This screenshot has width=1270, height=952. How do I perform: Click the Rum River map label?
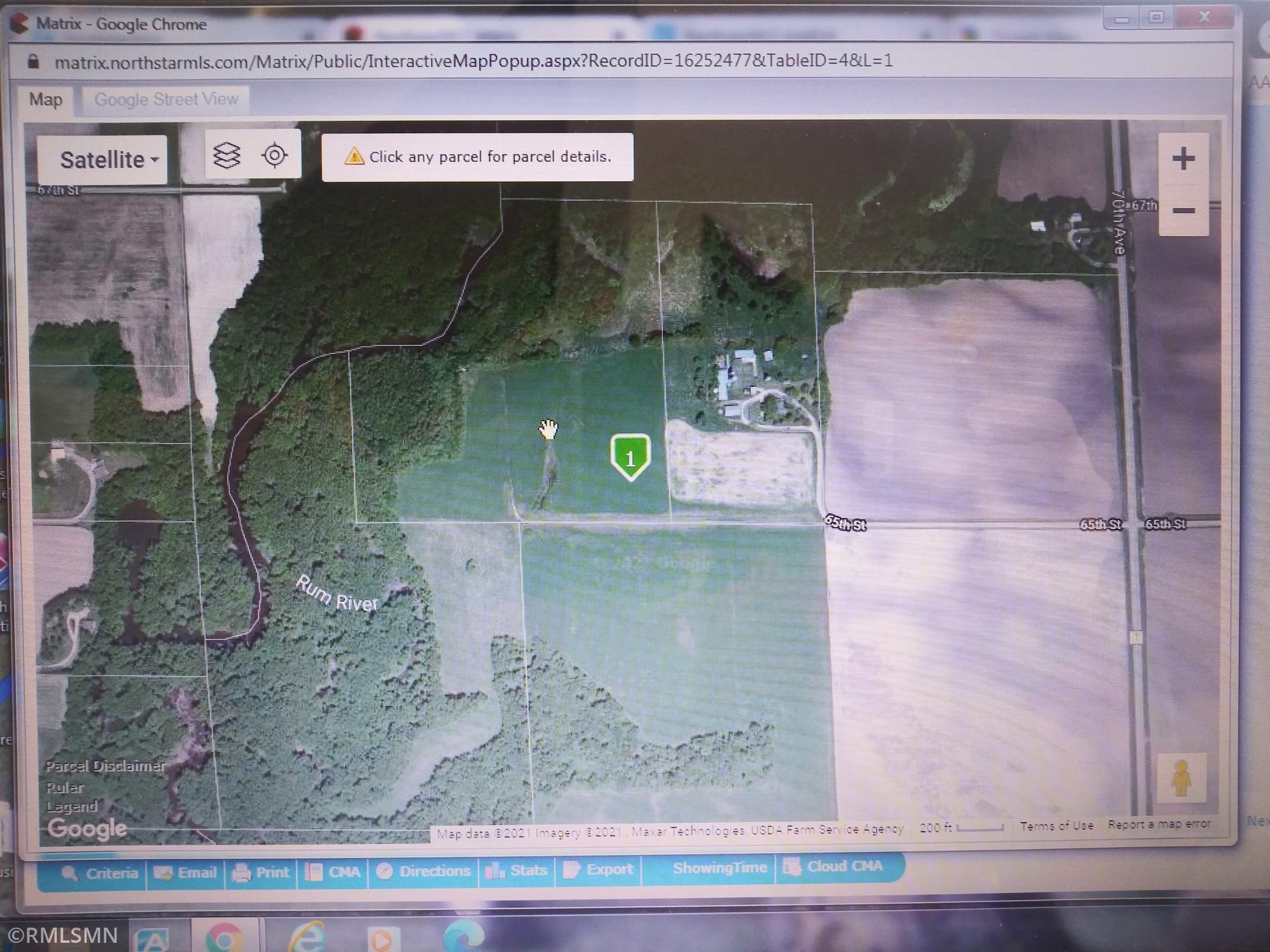click(x=336, y=594)
